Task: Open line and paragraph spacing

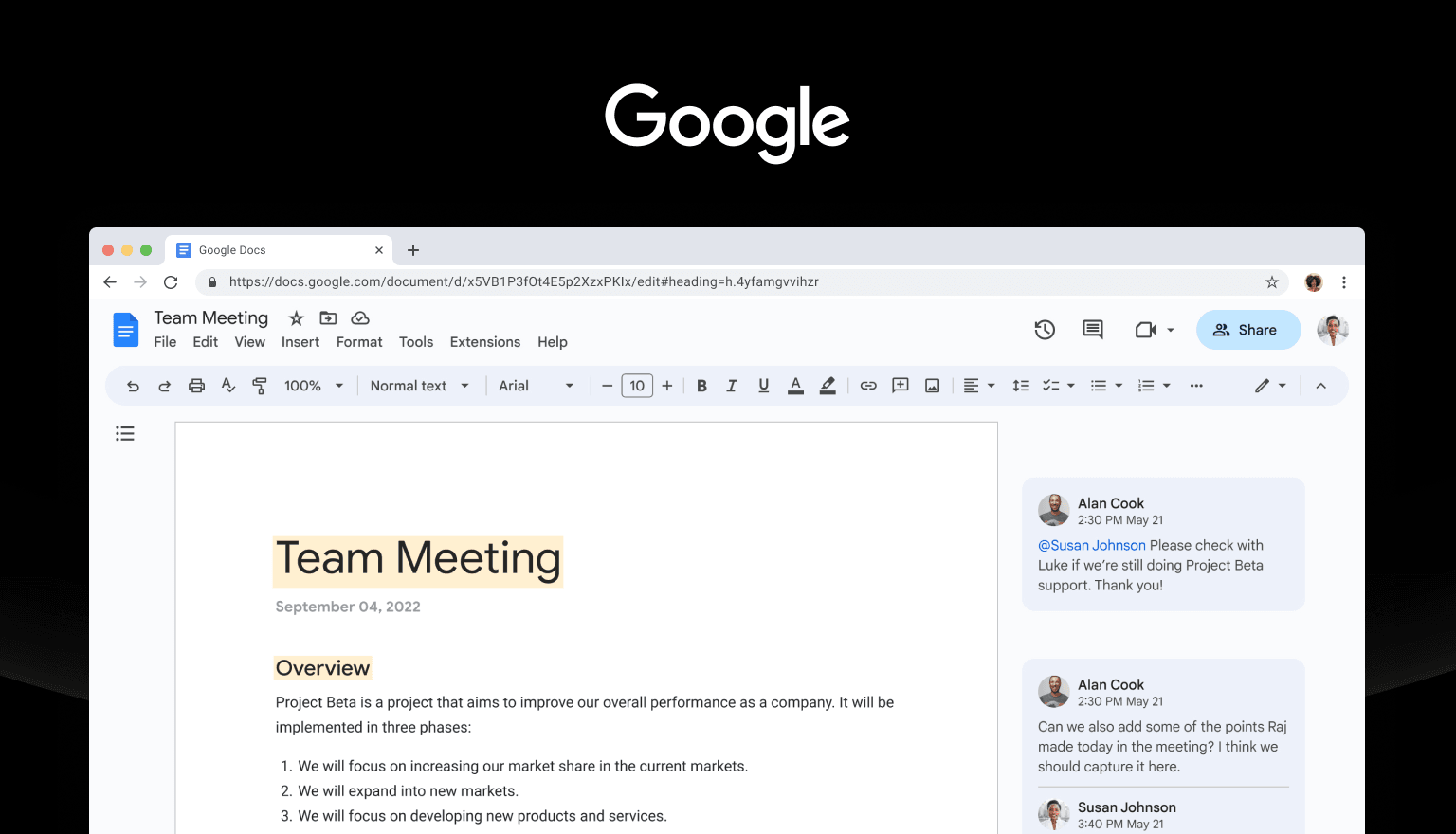Action: click(1021, 386)
